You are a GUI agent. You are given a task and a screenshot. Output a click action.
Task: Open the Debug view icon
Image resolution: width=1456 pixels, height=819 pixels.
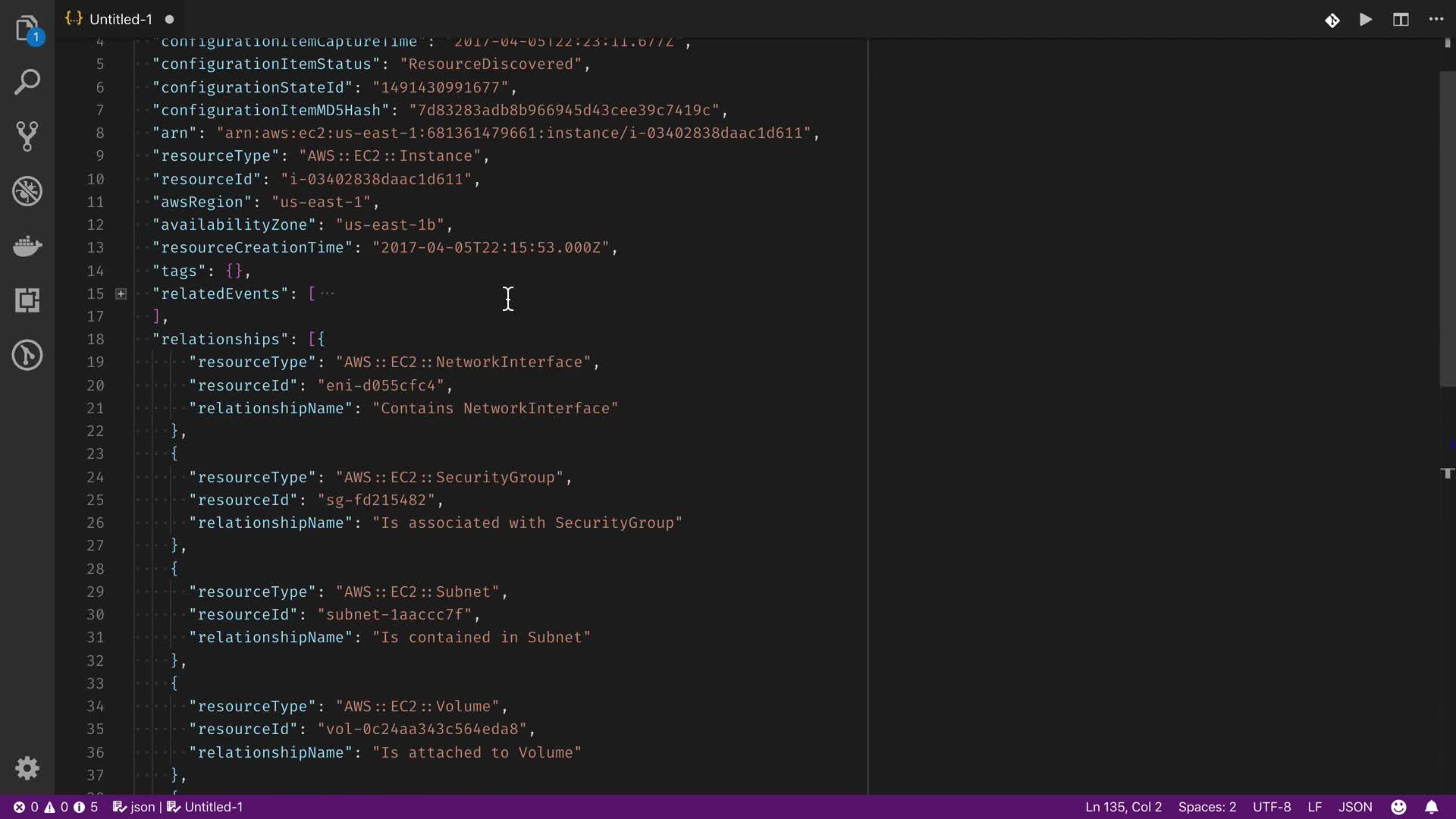click(27, 191)
